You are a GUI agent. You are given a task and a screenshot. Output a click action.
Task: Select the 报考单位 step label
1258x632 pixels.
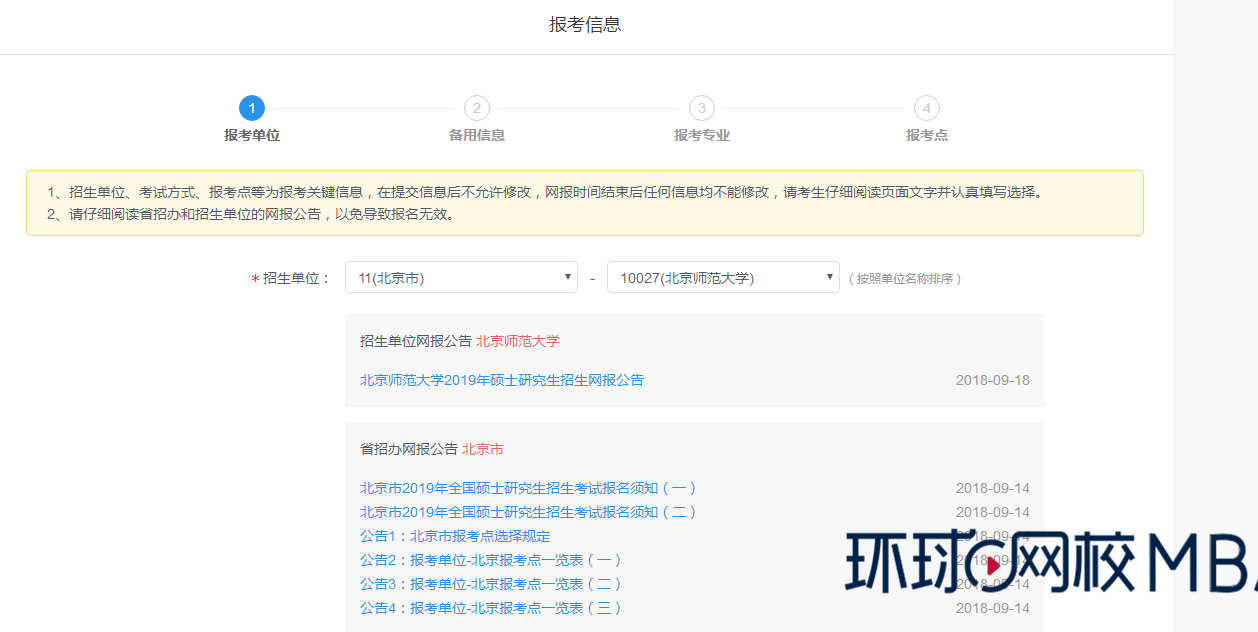point(251,132)
